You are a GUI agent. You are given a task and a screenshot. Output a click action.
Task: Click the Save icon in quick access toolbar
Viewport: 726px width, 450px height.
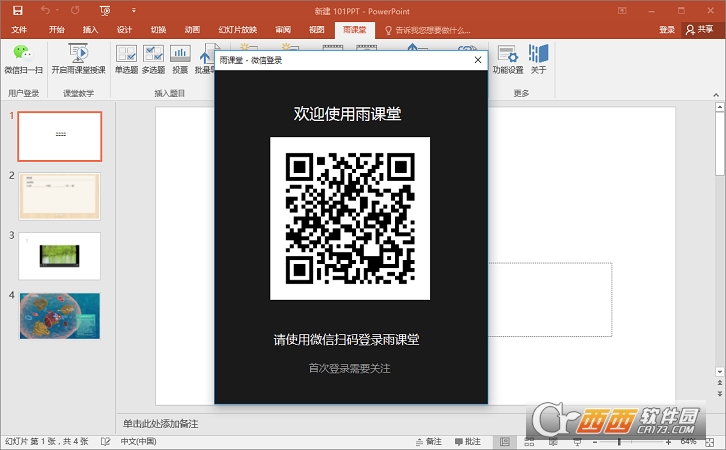(x=18, y=11)
